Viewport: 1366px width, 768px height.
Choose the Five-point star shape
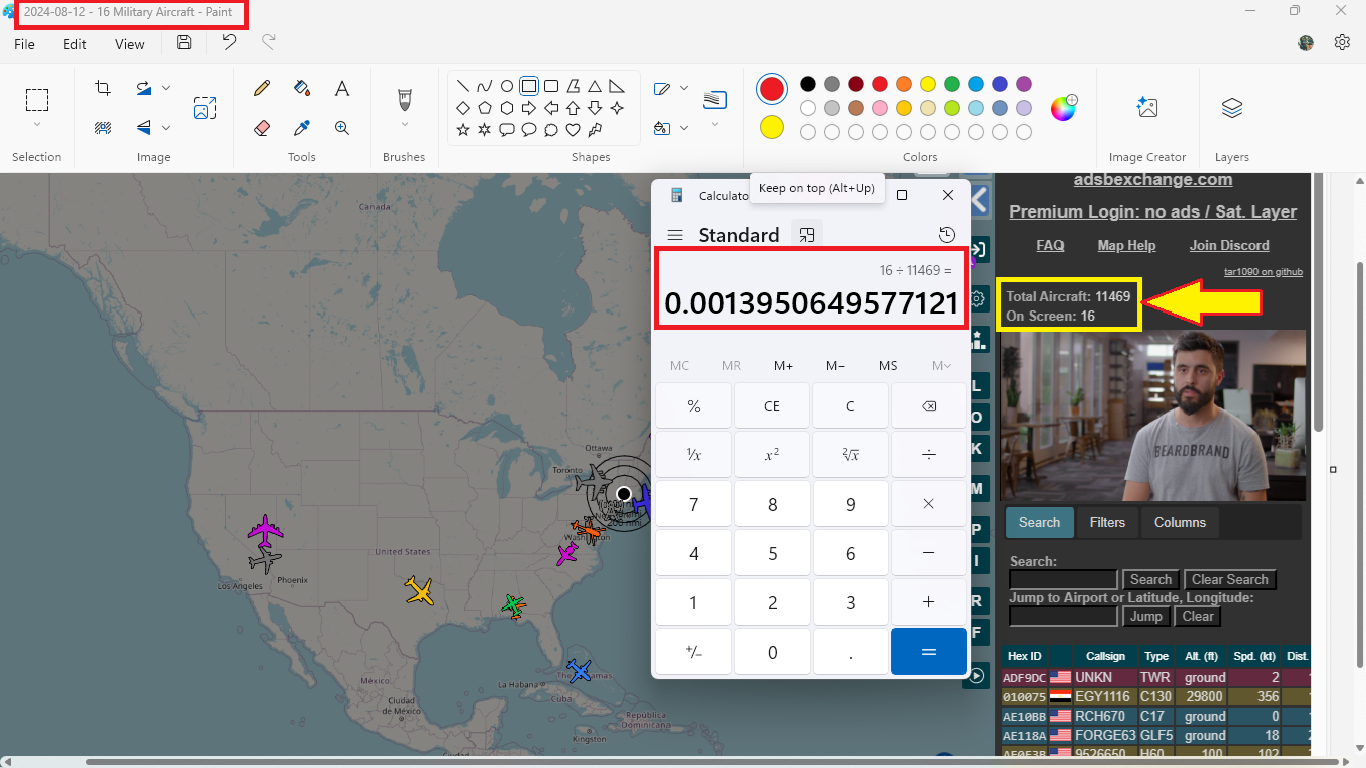tap(463, 130)
